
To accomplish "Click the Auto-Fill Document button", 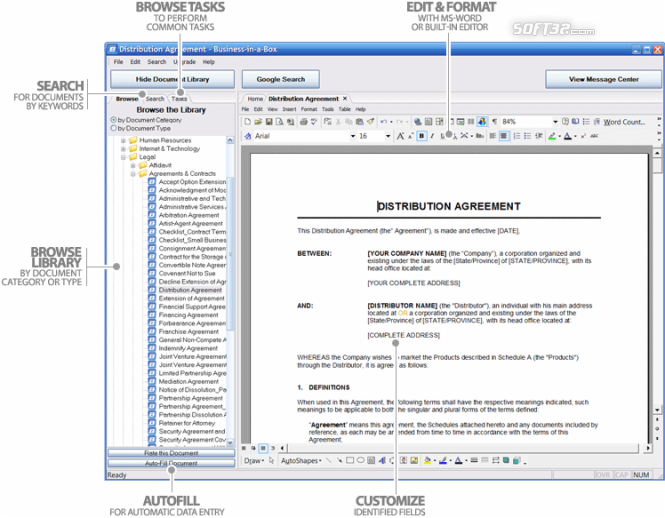I will click(171, 463).
